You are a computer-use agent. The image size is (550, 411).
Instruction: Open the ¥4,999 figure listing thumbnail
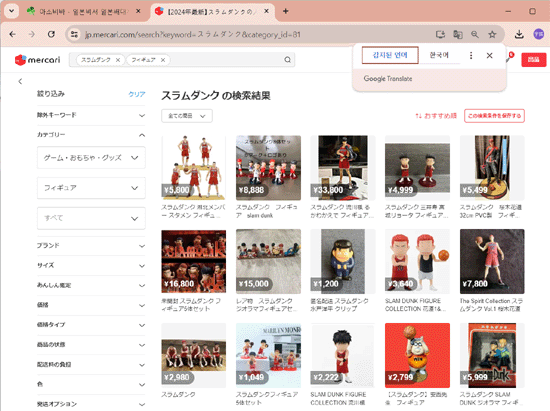[x=417, y=168]
